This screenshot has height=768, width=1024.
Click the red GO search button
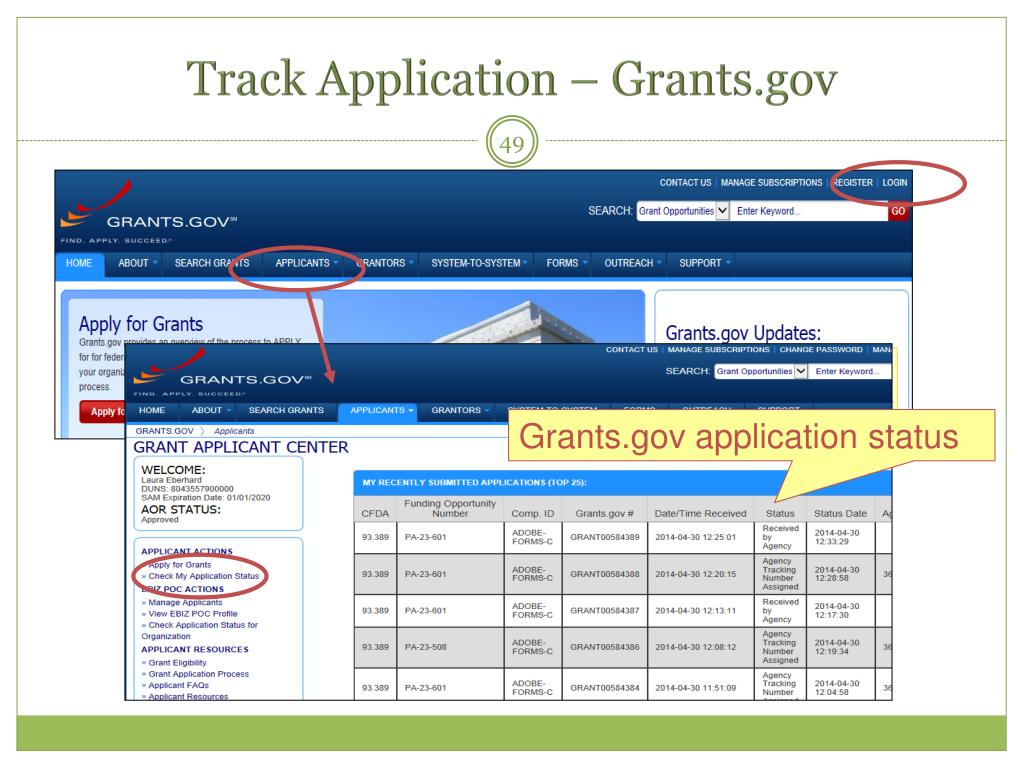[898, 211]
